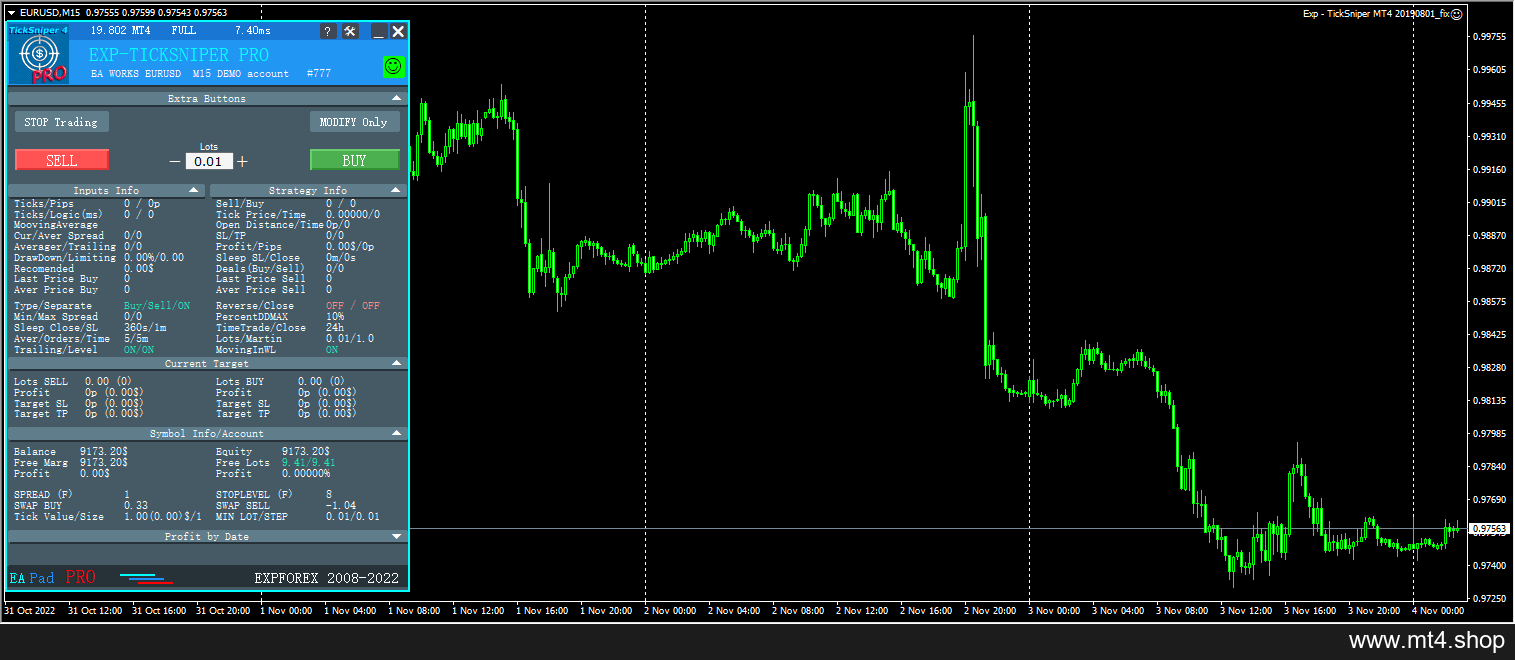Click the SWAP BUY 0.33 value
1515x660 pixels.
(136, 505)
